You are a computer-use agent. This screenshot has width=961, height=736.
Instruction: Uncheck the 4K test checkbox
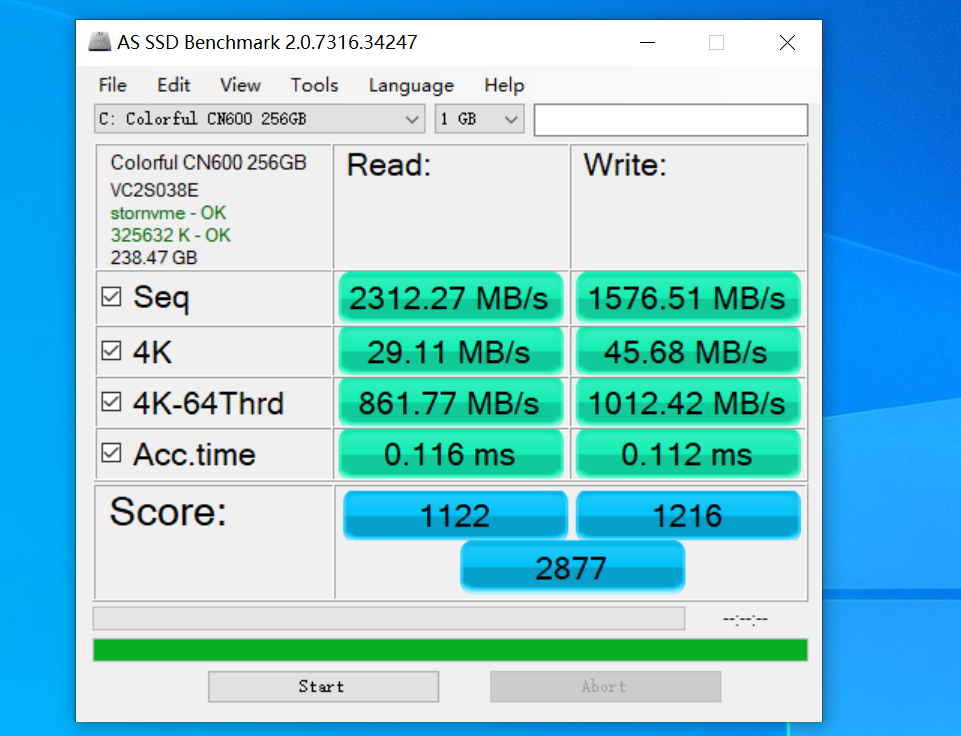click(112, 351)
